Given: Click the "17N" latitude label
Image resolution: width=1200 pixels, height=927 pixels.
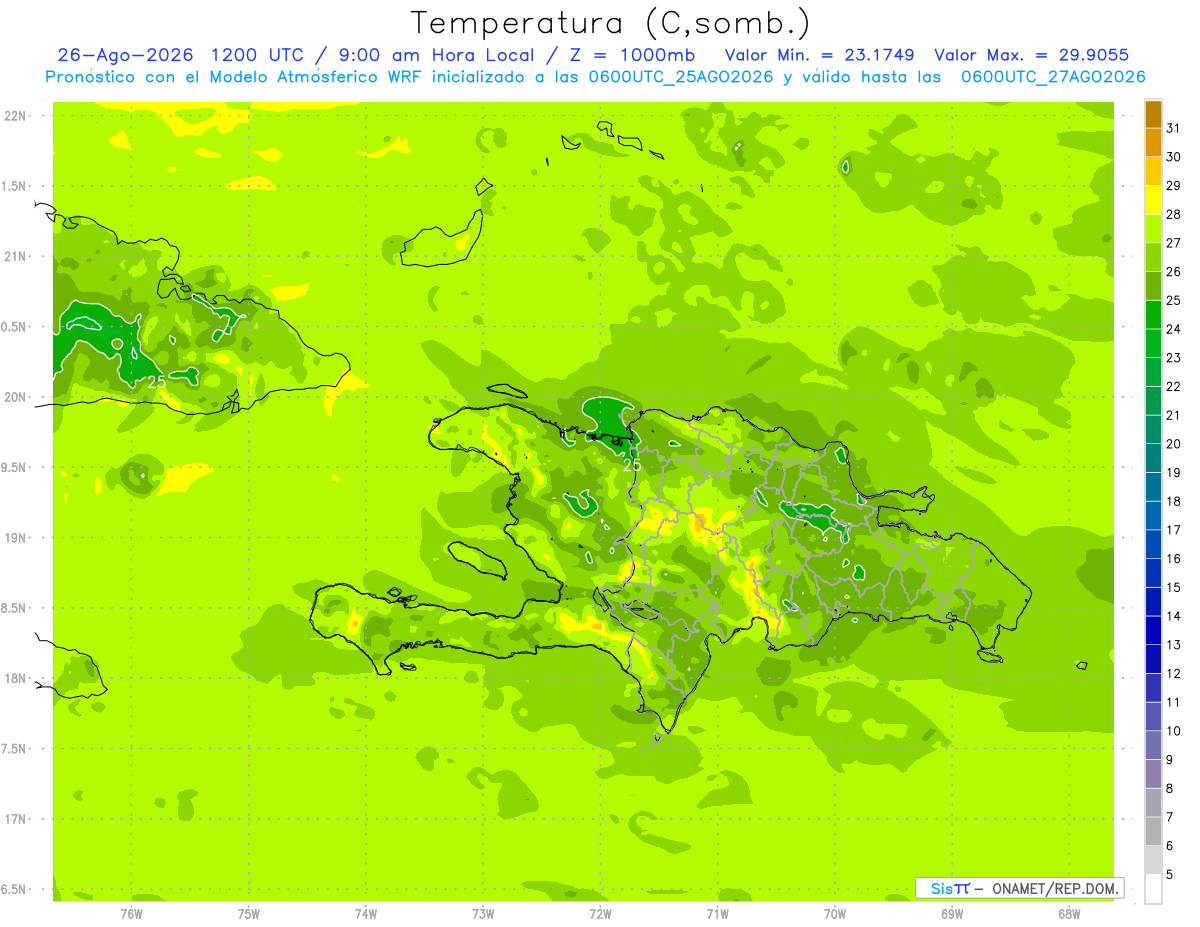Looking at the screenshot, I should coord(16,819).
